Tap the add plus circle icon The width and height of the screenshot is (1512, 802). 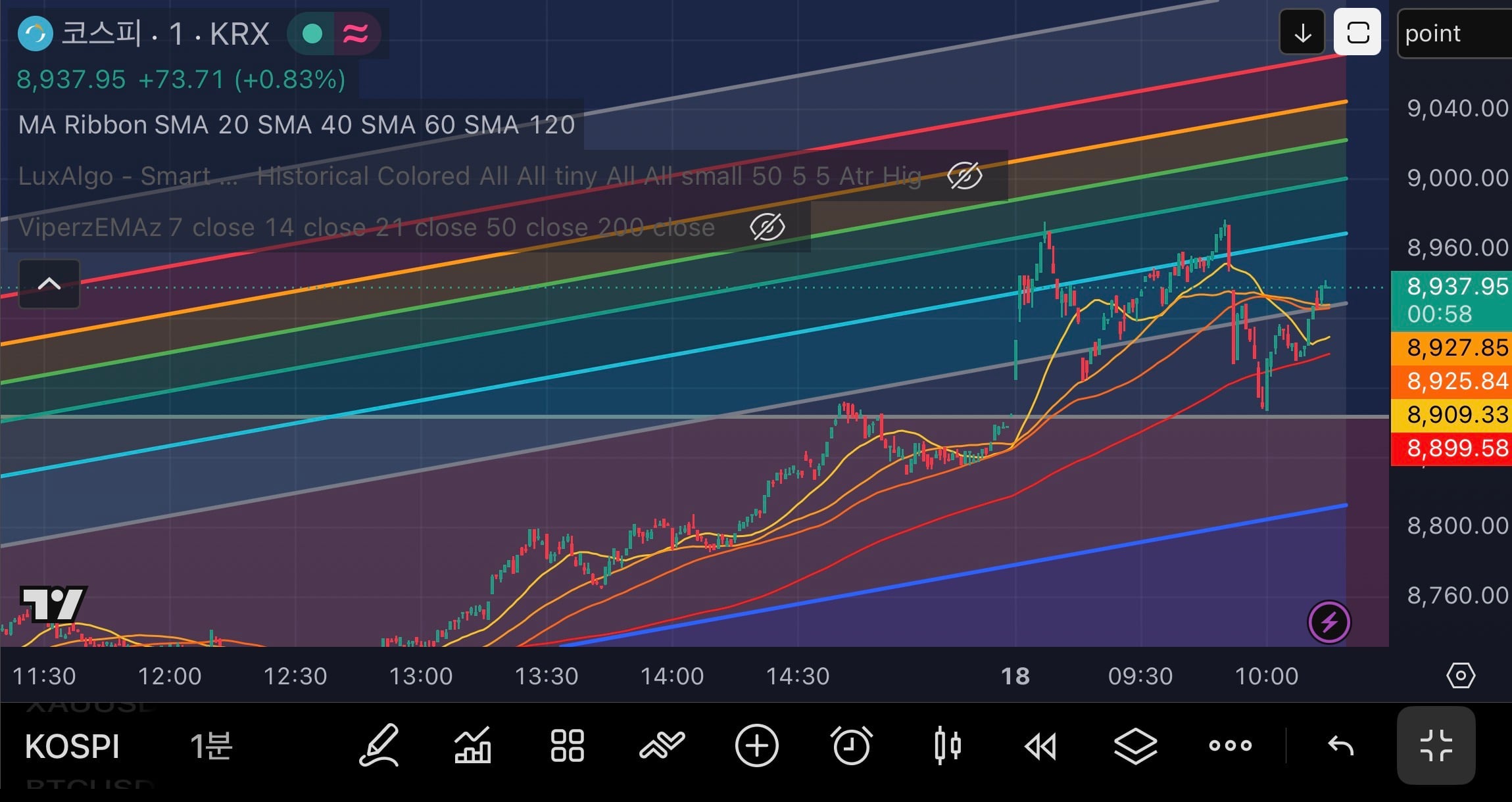756,745
